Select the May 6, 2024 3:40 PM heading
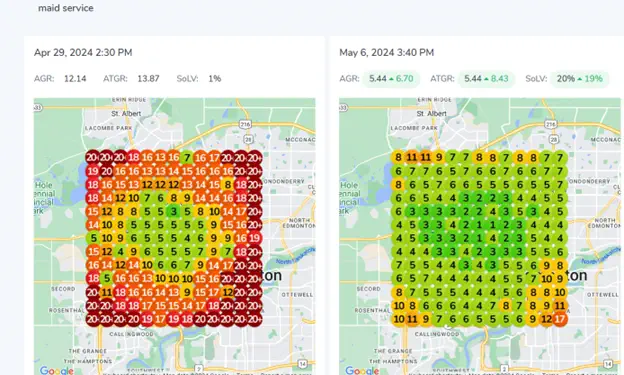Screen dimensions: 624x375 coord(386,53)
